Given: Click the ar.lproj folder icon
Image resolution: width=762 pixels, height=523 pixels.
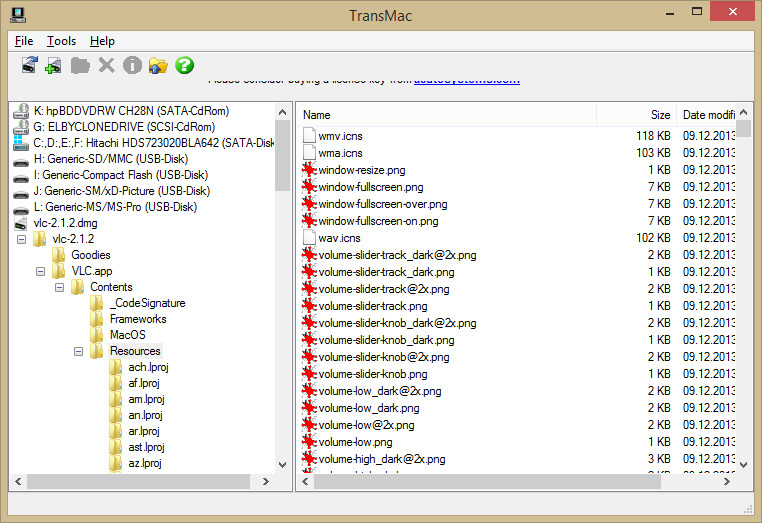Looking at the screenshot, I should point(115,432).
